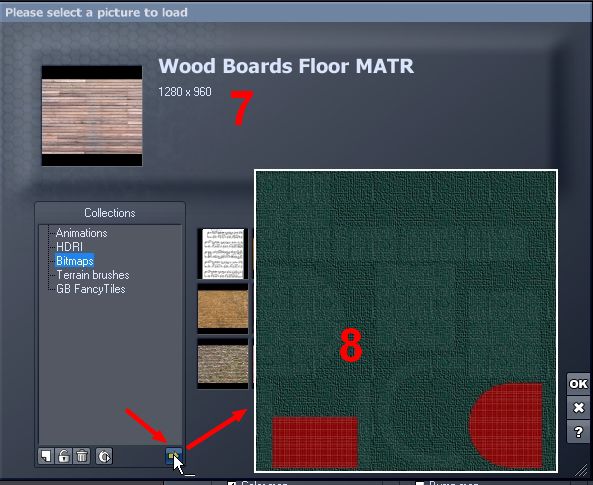Open help with the question mark button
This screenshot has height=485, width=593.
578,432
